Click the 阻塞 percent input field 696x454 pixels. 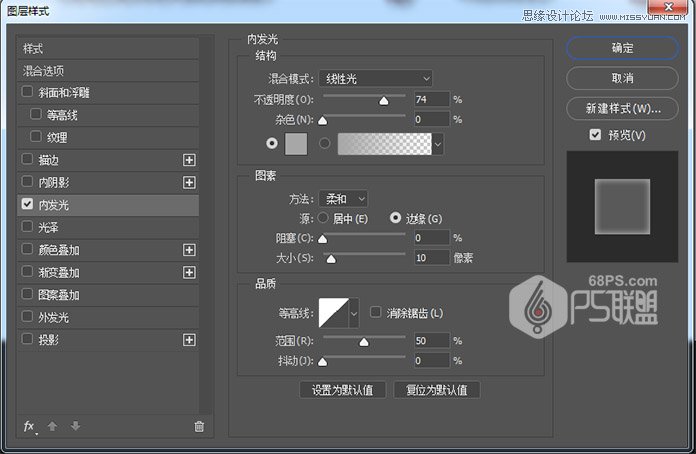pyautogui.click(x=432, y=237)
